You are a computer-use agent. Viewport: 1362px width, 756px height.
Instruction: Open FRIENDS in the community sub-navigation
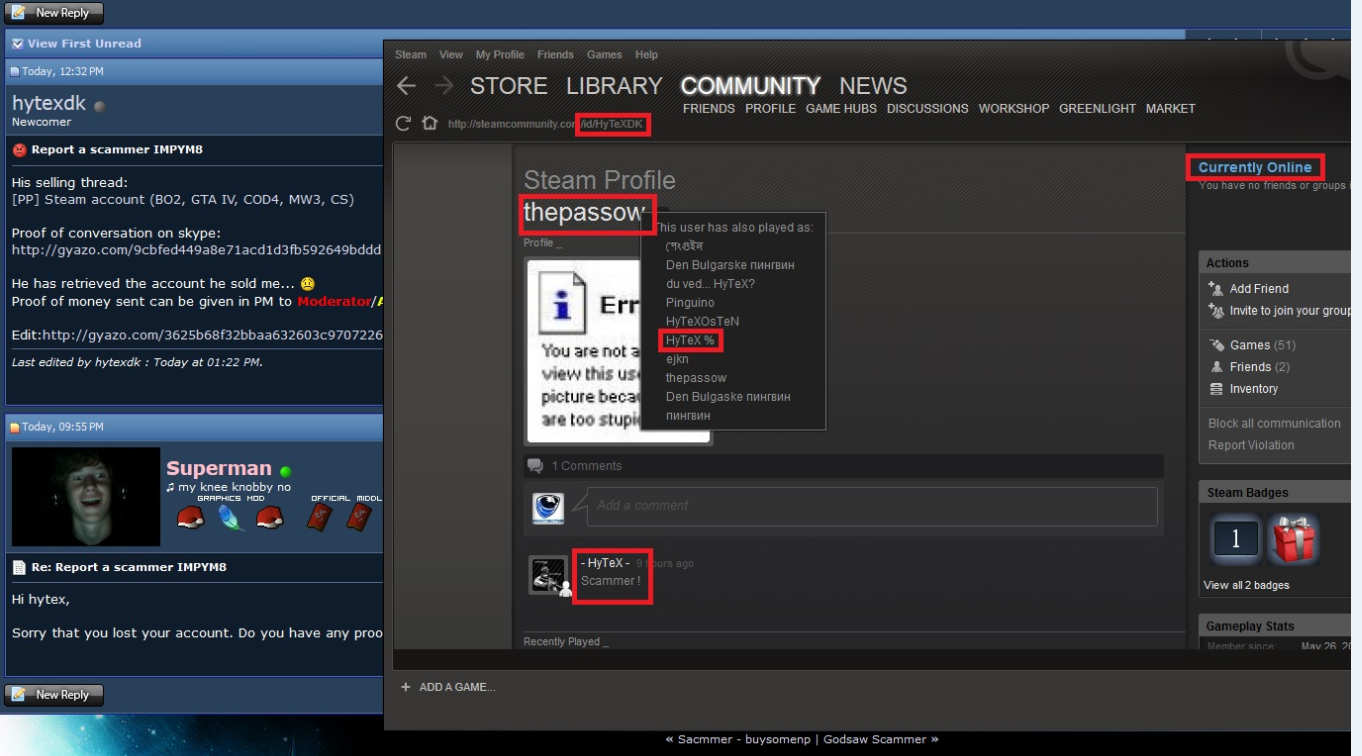(x=709, y=109)
